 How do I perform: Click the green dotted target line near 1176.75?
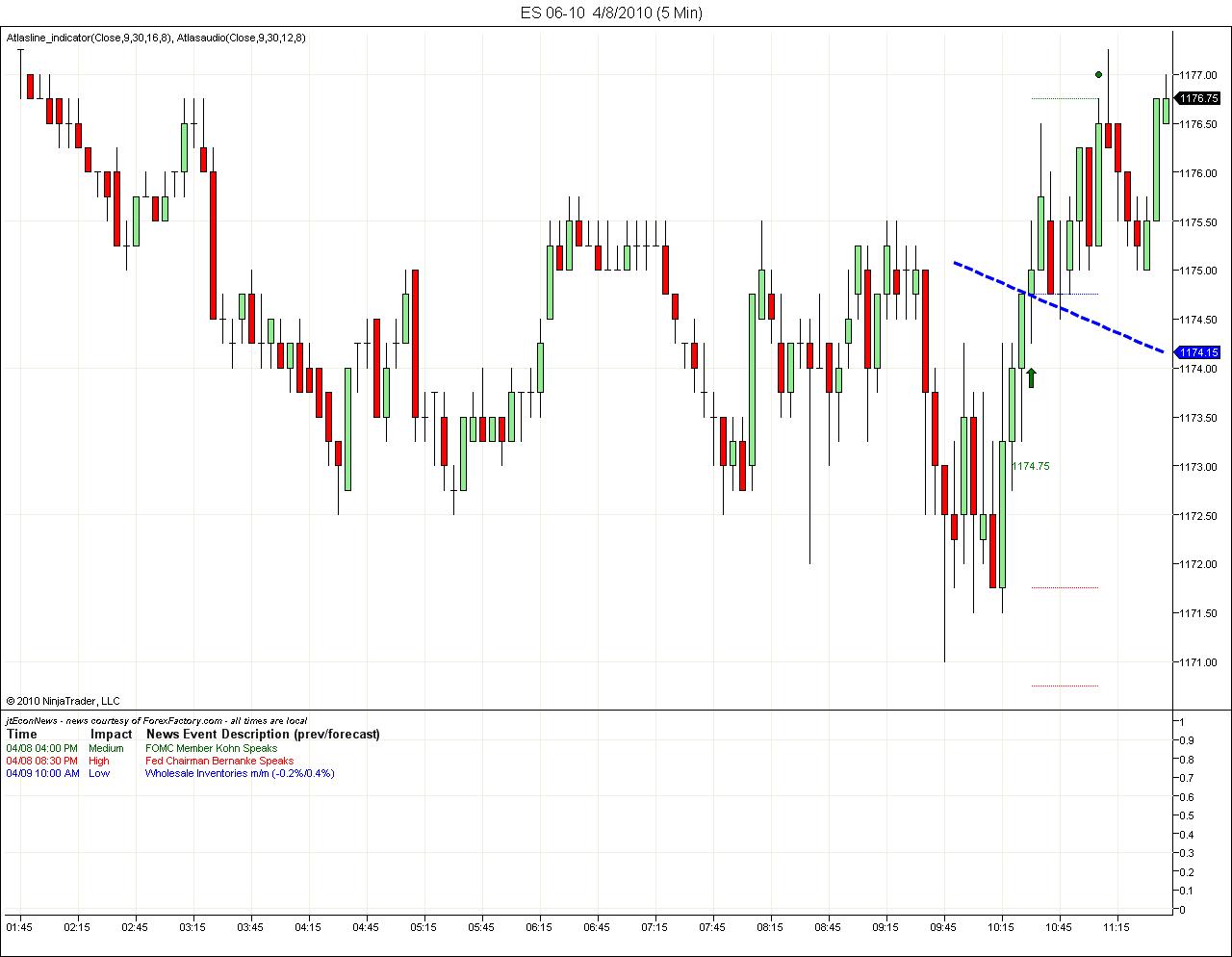click(1065, 98)
